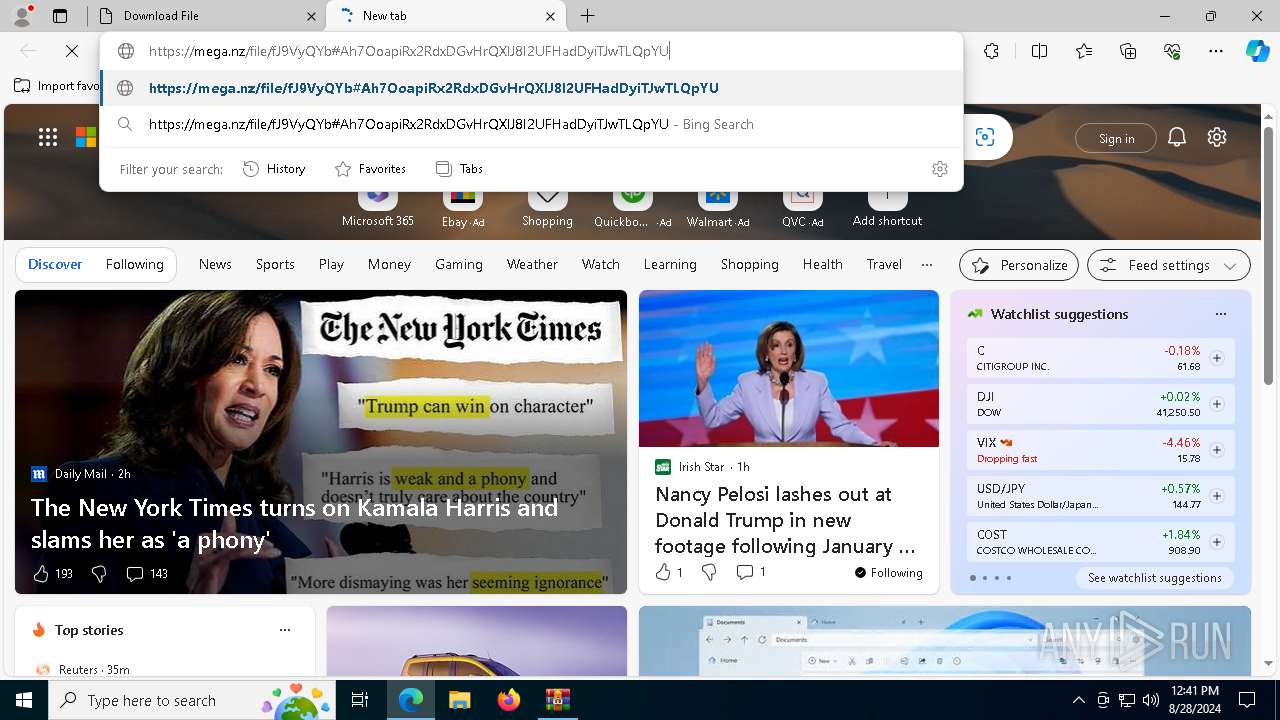This screenshot has height=720, width=1280.
Task: Stop loading the page with the X button
Action: click(x=72, y=51)
